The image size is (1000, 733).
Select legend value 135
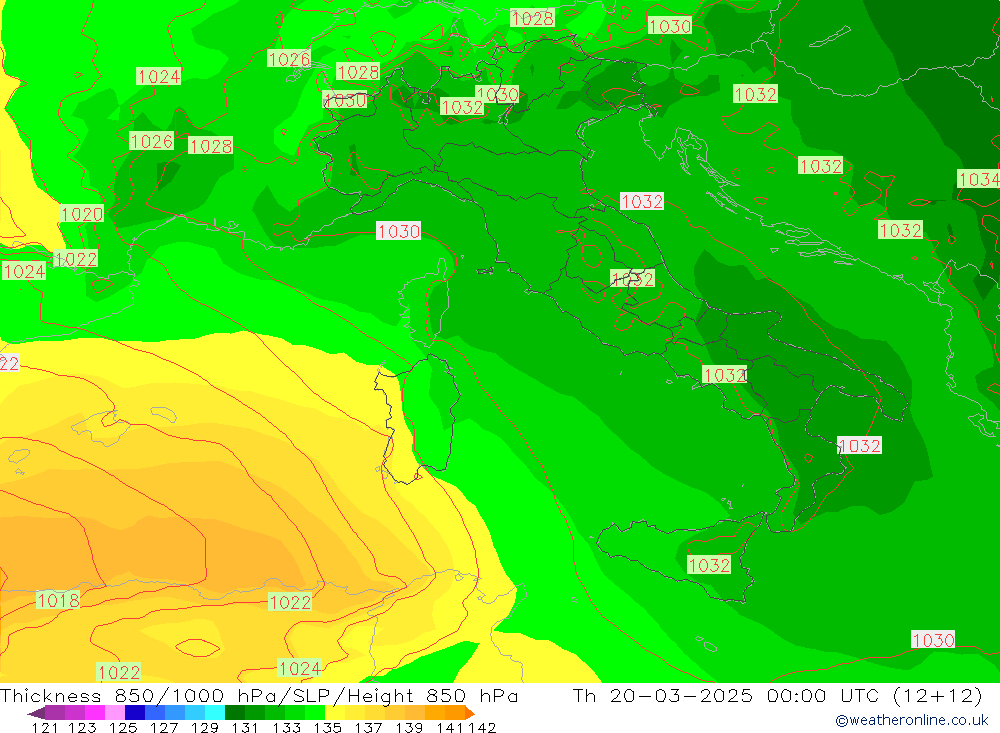pyautogui.click(x=327, y=728)
